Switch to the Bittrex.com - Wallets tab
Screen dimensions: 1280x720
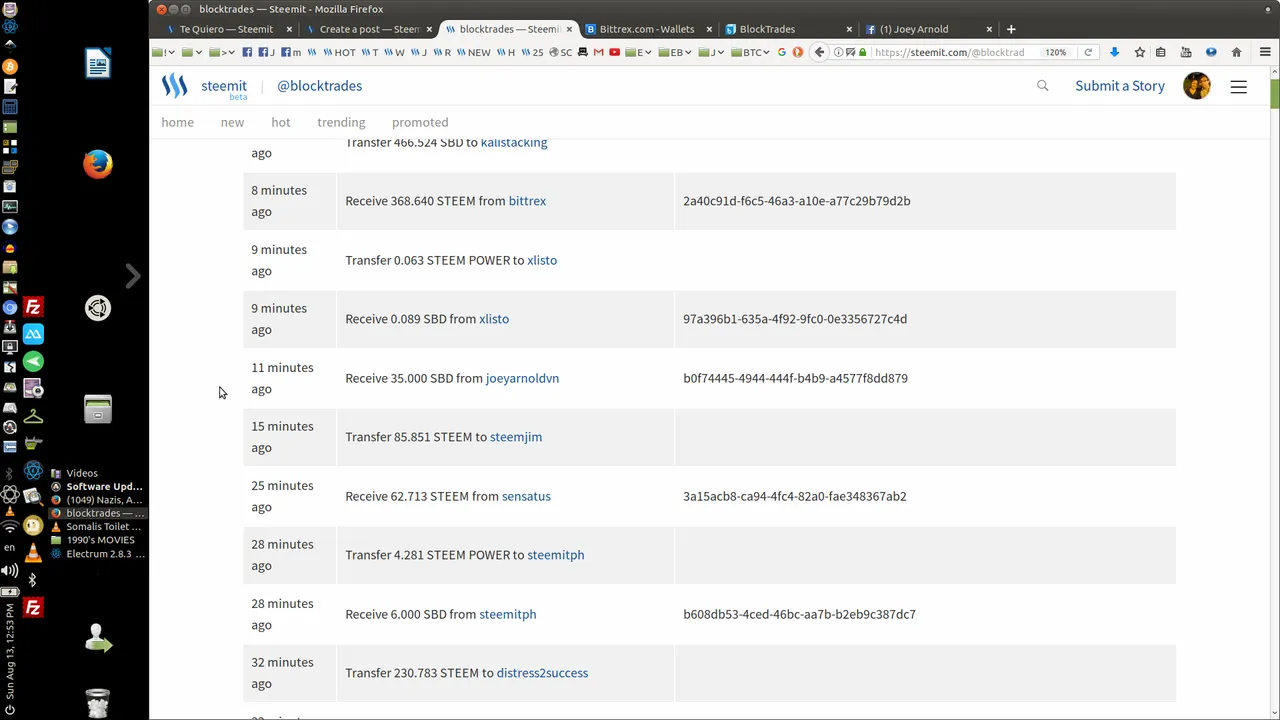[x=646, y=29]
